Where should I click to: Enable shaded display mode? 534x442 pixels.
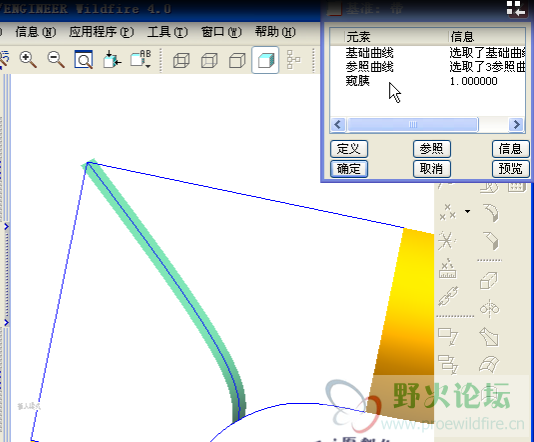pyautogui.click(x=265, y=60)
